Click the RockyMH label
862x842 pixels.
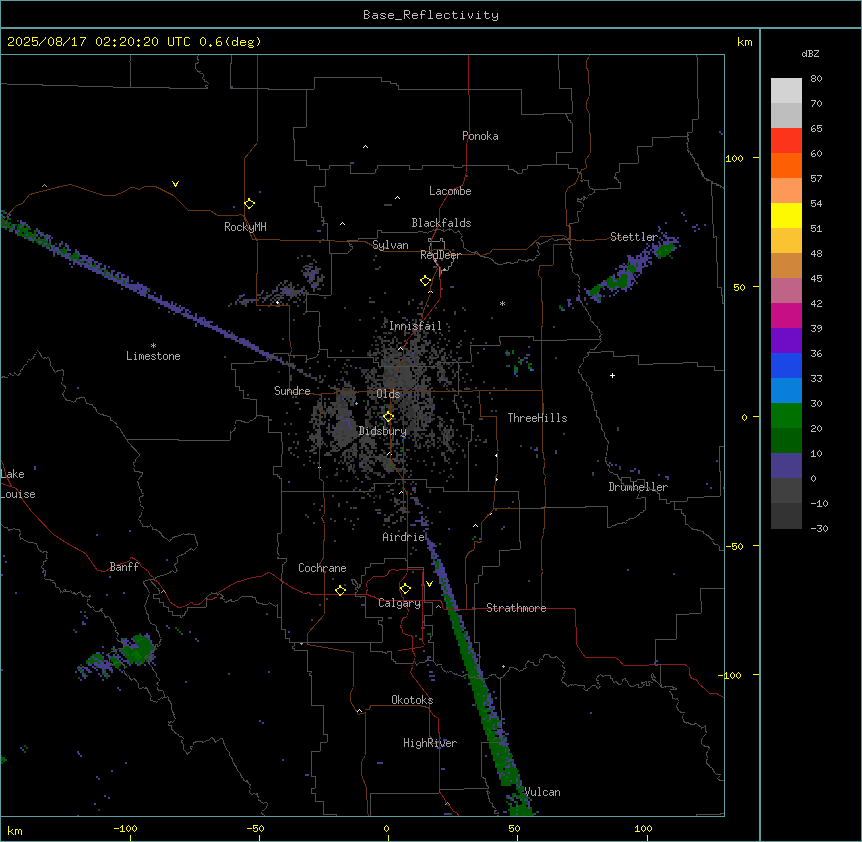245,227
